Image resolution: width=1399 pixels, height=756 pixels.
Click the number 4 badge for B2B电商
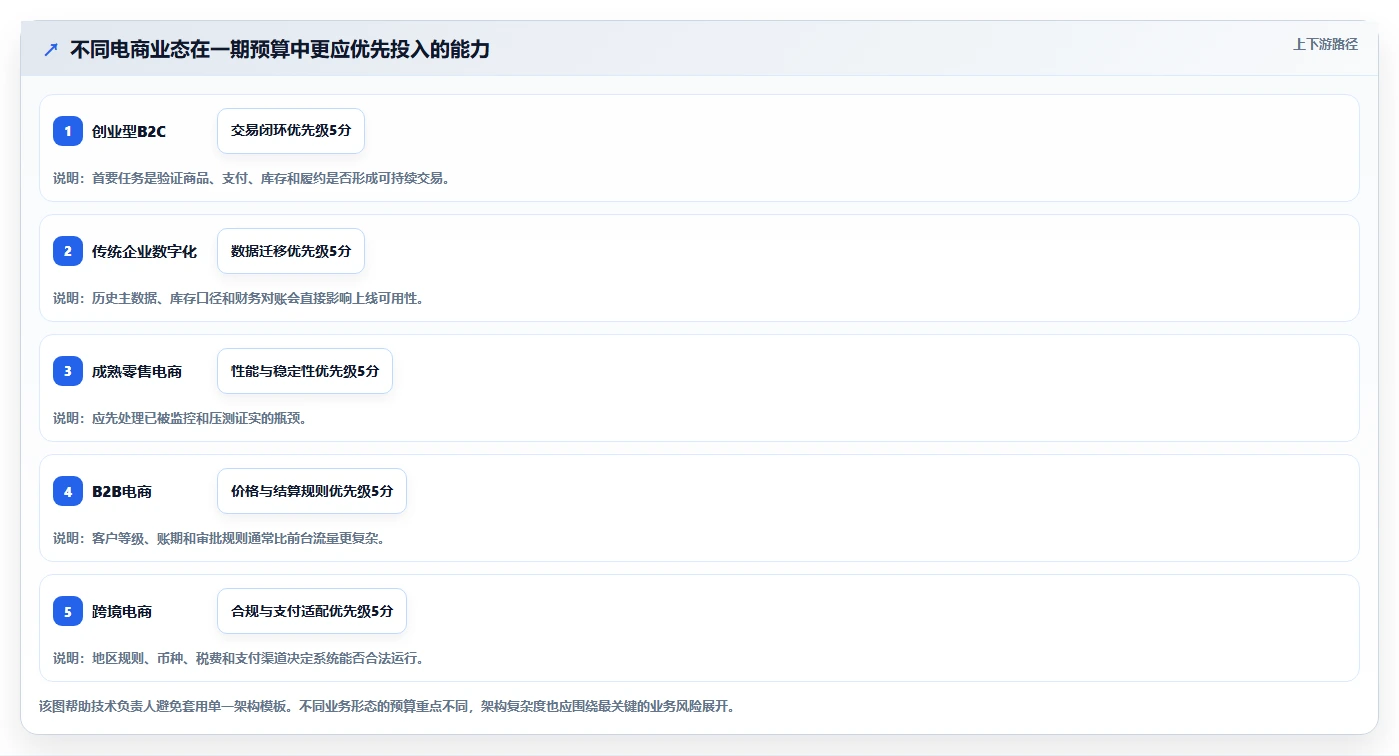tap(68, 491)
